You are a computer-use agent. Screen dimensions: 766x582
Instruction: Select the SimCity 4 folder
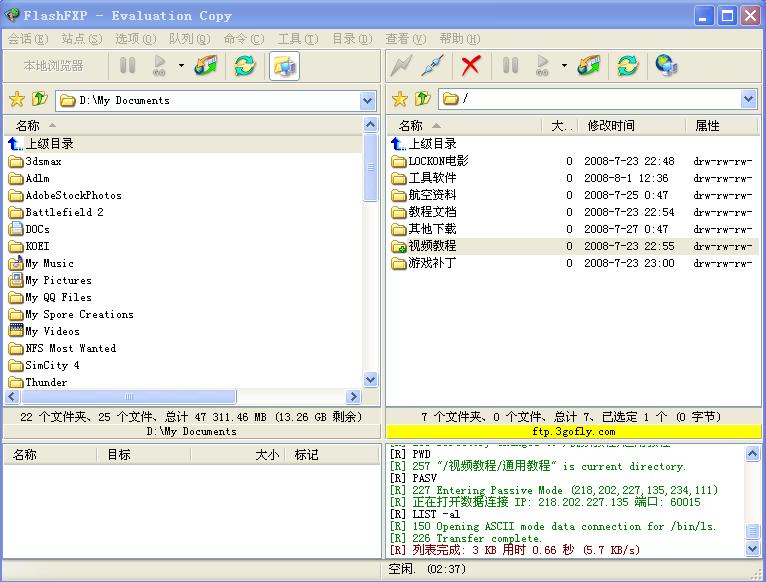[x=44, y=365]
